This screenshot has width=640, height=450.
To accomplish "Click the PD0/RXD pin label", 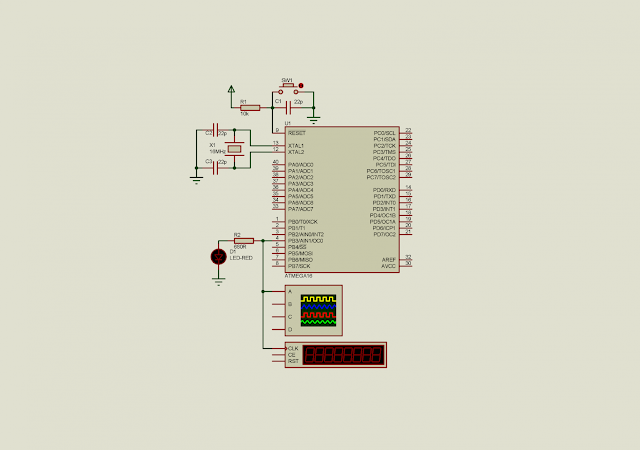I will pyautogui.click(x=384, y=190).
